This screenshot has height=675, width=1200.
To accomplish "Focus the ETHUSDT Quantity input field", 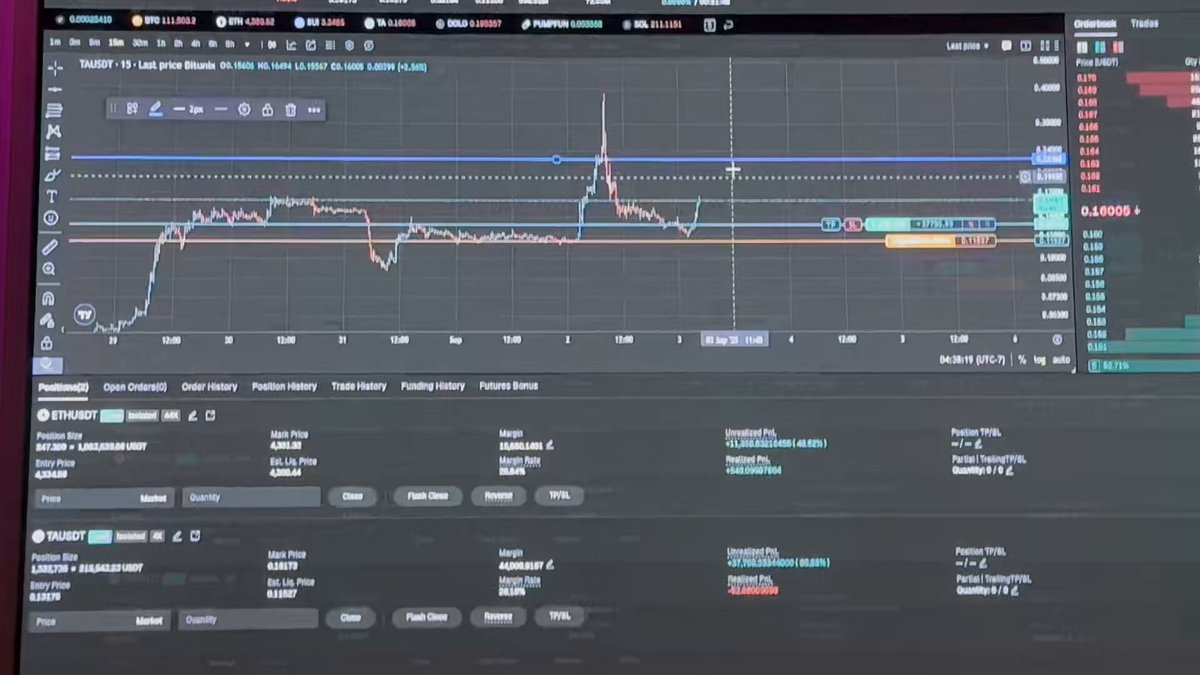I will click(251, 497).
